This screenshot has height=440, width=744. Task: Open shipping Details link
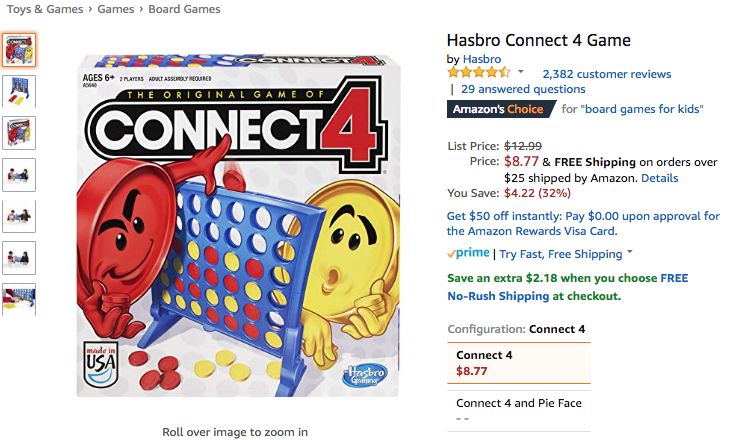click(x=659, y=178)
